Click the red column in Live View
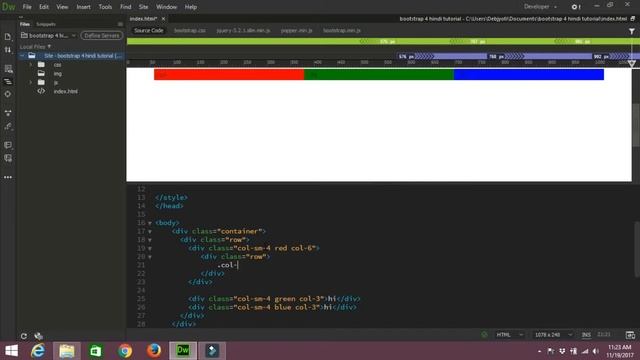This screenshot has width=640, height=360. coord(229,74)
